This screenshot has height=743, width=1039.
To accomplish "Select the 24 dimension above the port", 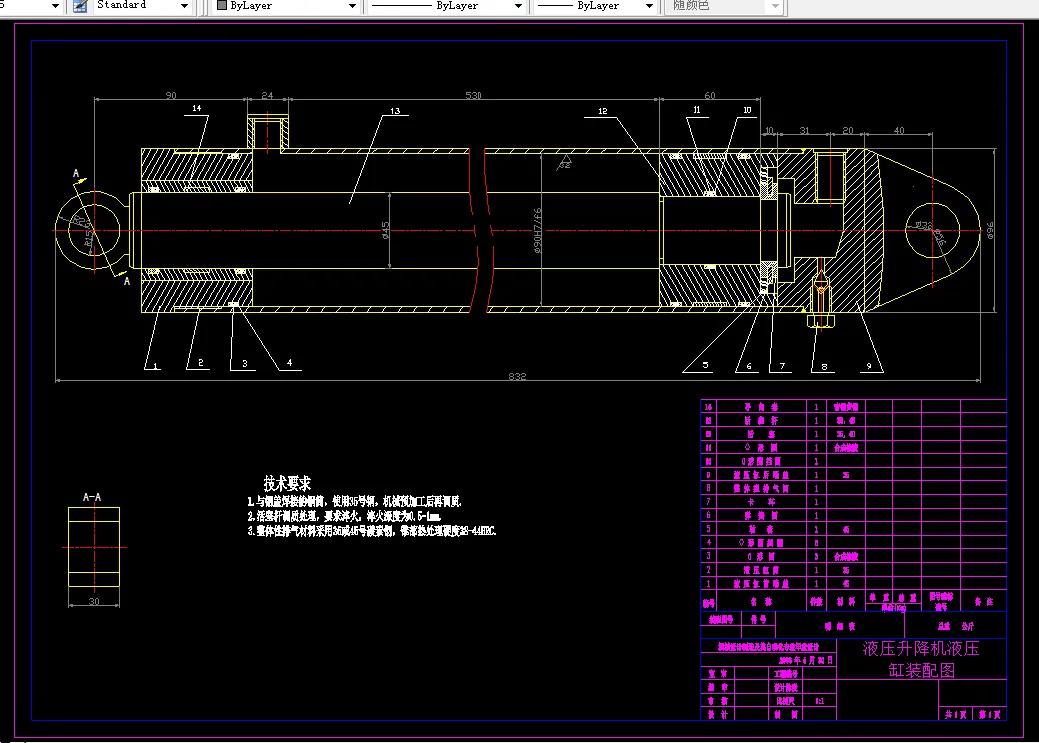I will click(x=267, y=95).
